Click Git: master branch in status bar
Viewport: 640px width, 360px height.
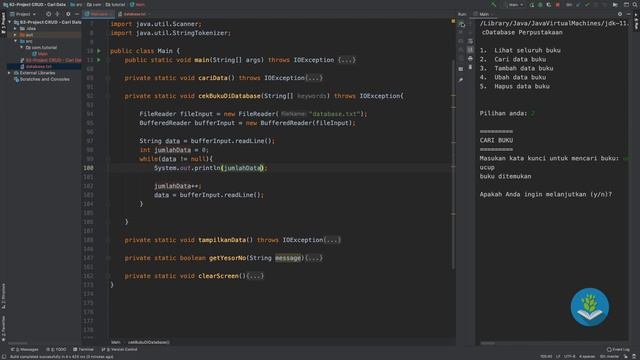[609, 356]
